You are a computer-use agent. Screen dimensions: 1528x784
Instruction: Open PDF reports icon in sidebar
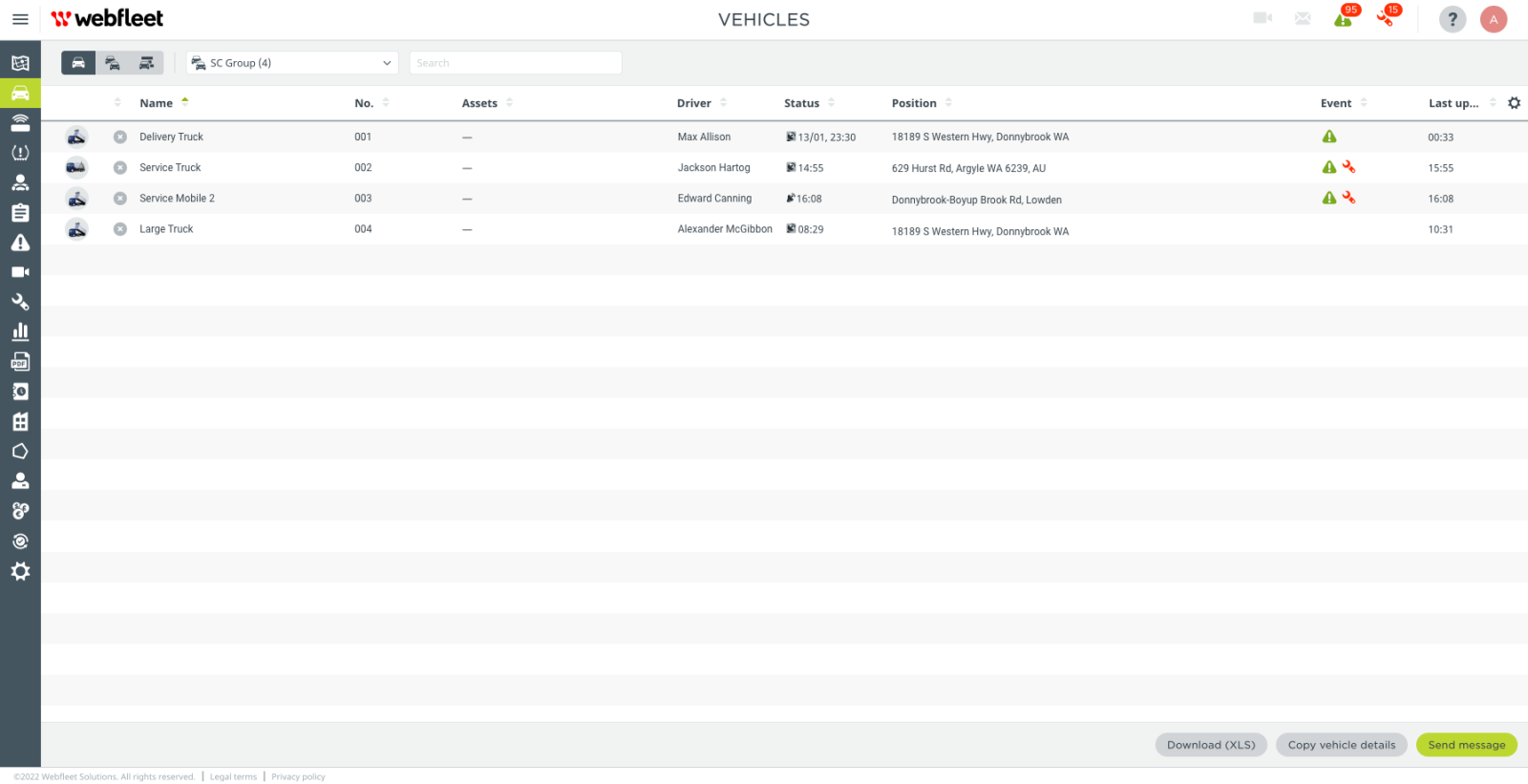[x=20, y=362]
